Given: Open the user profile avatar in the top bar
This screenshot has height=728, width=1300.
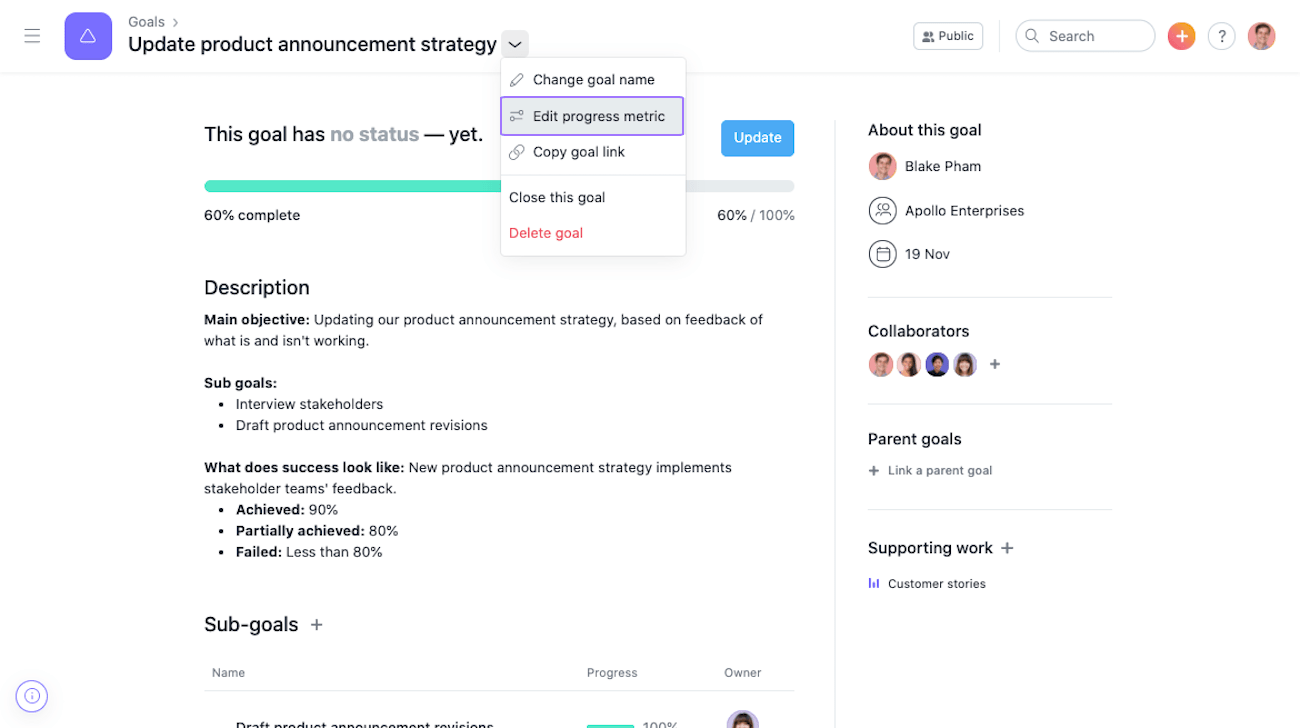Looking at the screenshot, I should point(1261,36).
